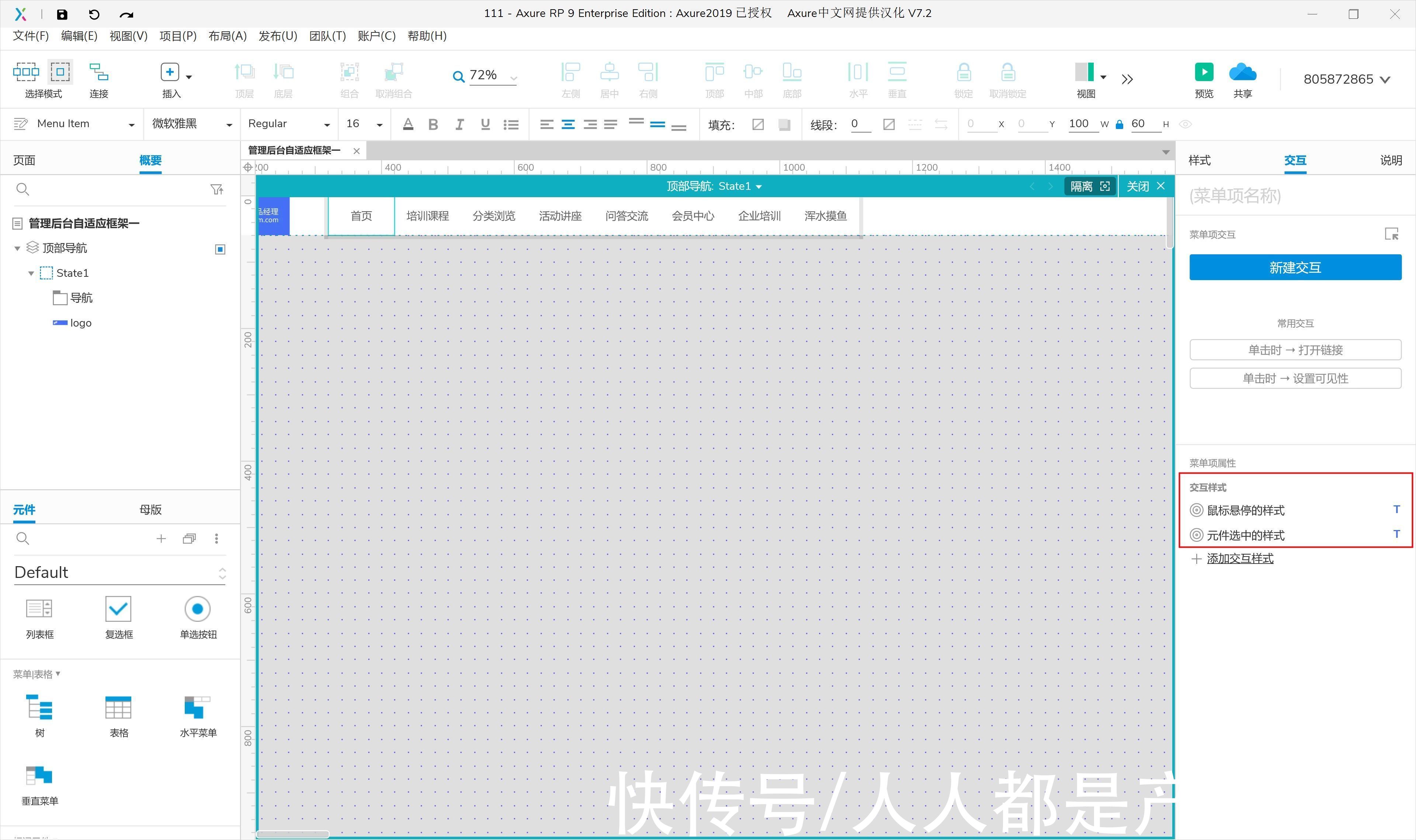
Task: Distribute horizontally with 水平 icon
Action: (x=858, y=72)
